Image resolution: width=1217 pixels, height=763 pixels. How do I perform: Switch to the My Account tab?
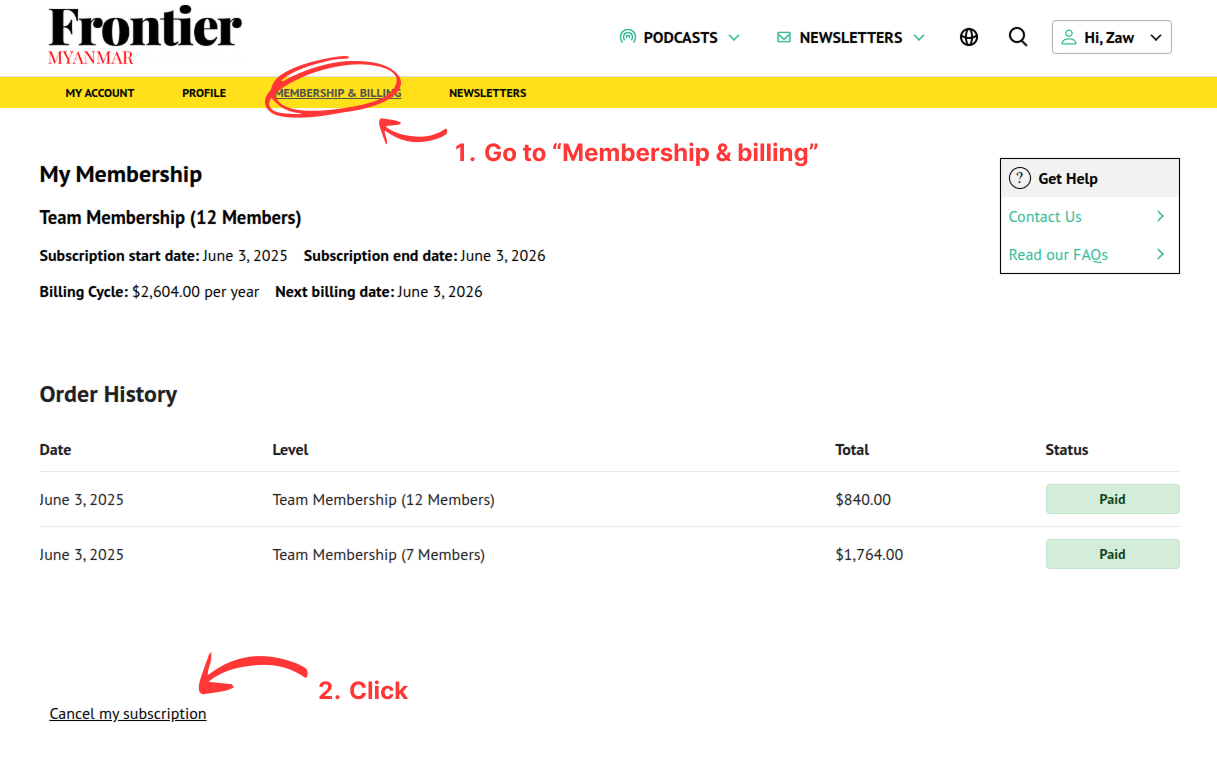coord(99,92)
